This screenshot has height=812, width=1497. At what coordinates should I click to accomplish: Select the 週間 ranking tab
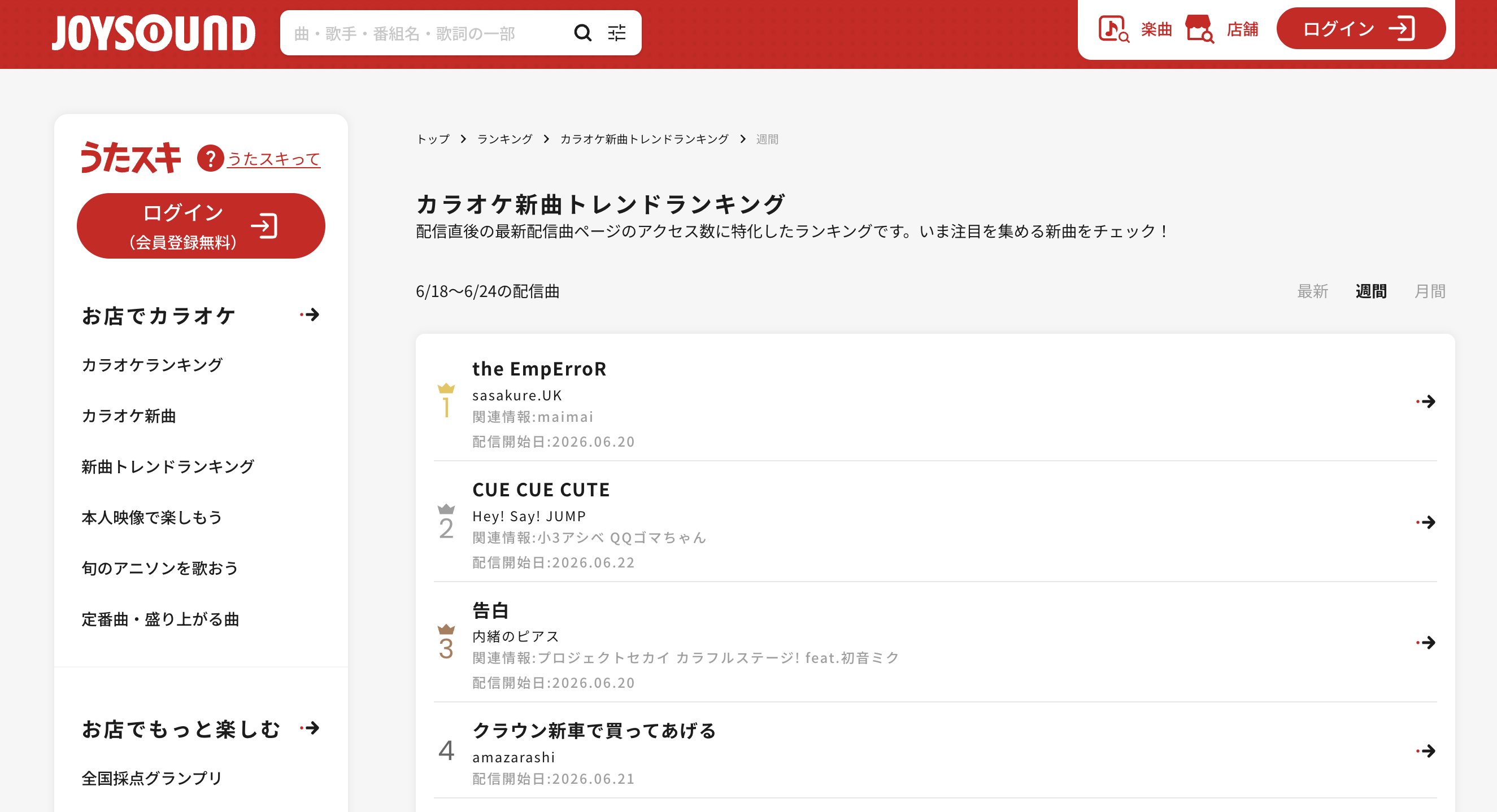[1371, 291]
